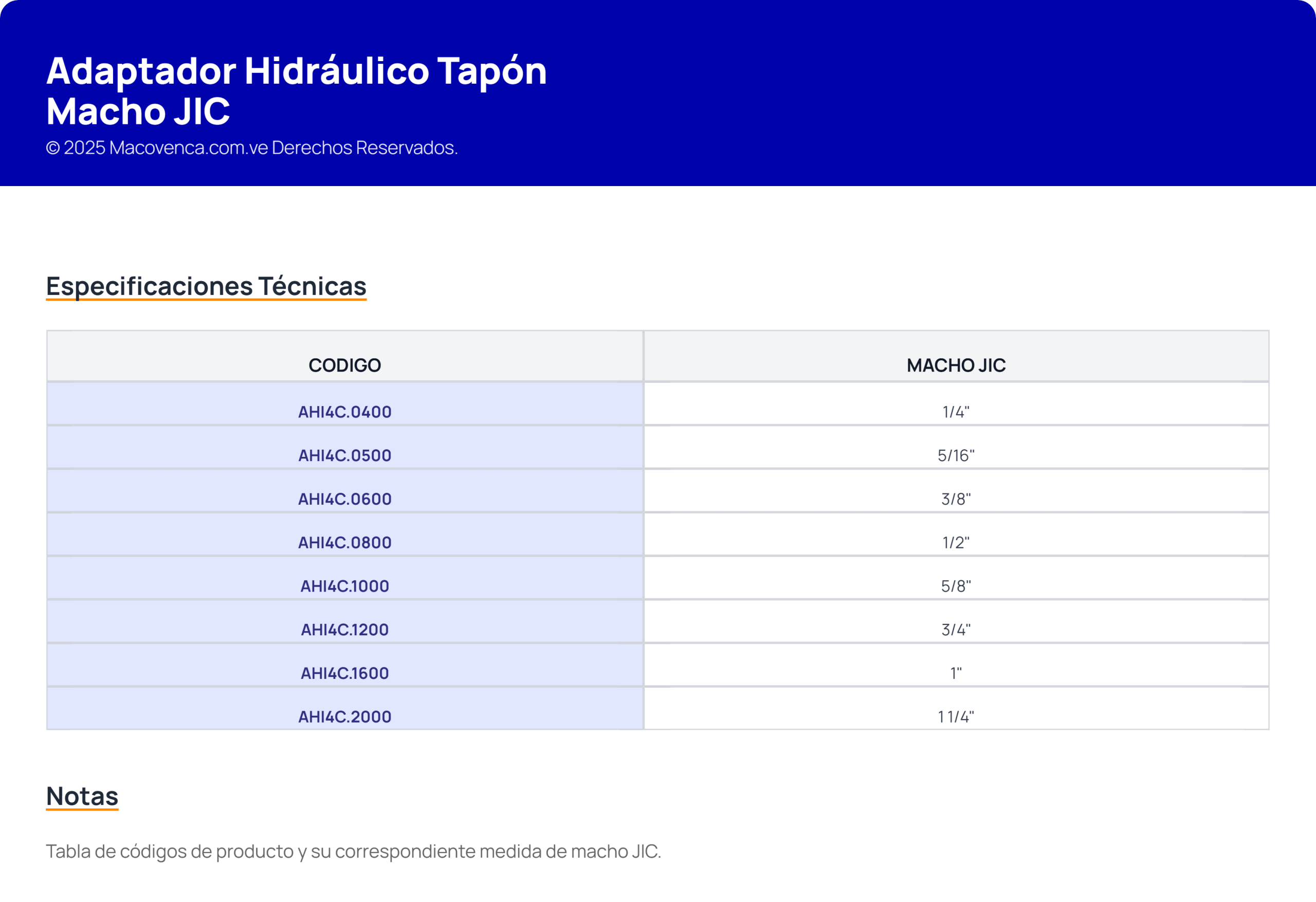Screen dimensions: 1316x902
Task: Click the AHI4C.1200 product code
Action: (x=344, y=630)
